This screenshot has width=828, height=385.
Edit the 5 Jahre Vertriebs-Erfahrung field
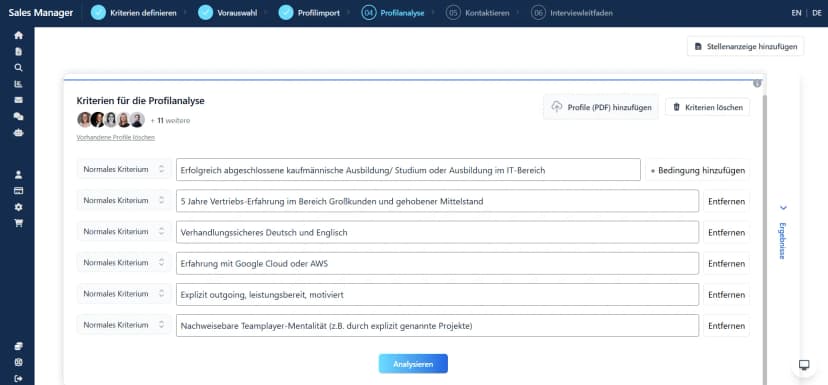click(437, 201)
